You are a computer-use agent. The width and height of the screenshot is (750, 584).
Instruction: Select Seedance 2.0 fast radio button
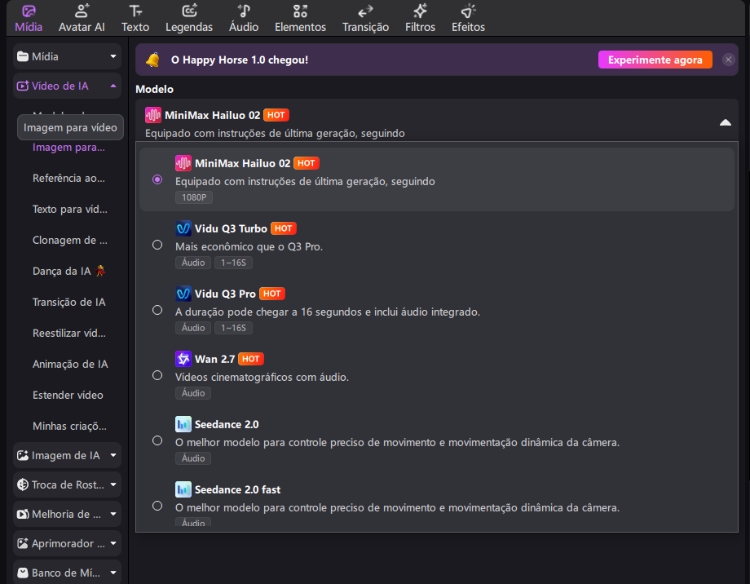pos(157,506)
